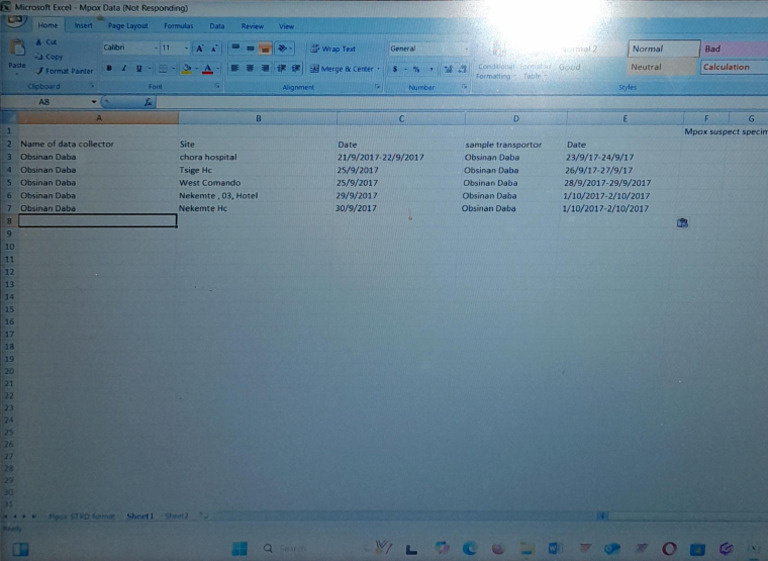
Task: Open the Insert Function fx button
Action: click(x=147, y=102)
